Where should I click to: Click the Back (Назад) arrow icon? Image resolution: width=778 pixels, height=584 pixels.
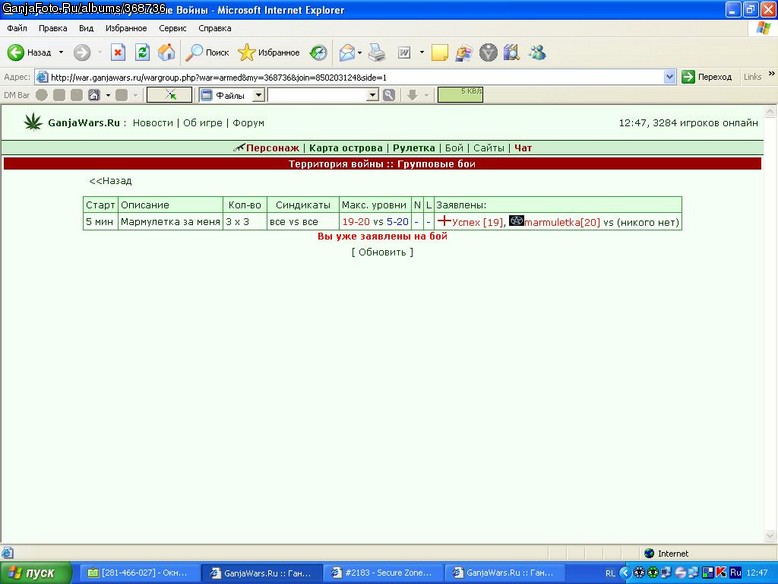[x=15, y=52]
